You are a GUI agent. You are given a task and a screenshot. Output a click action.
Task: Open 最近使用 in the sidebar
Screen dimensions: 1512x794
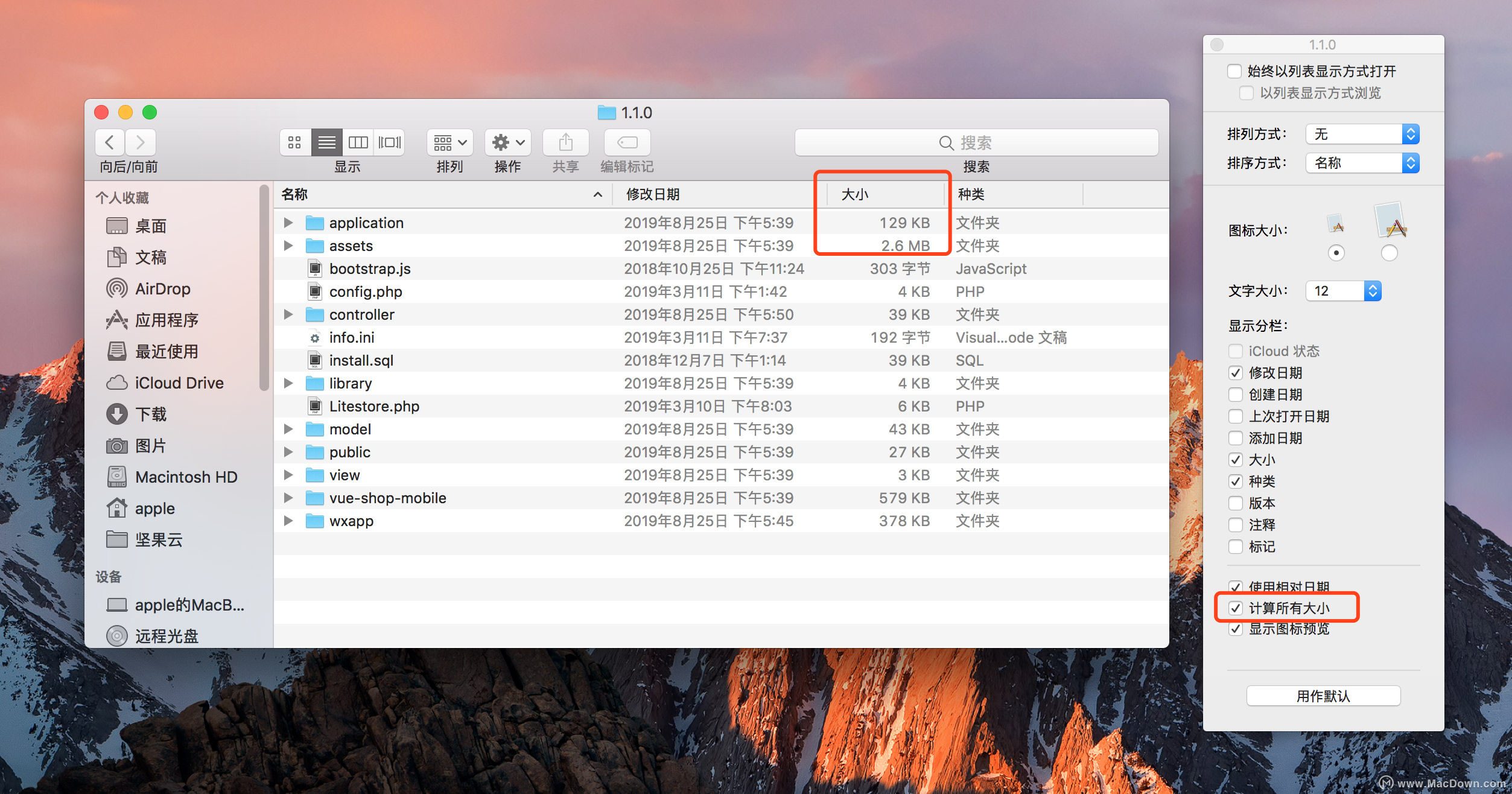[x=152, y=352]
